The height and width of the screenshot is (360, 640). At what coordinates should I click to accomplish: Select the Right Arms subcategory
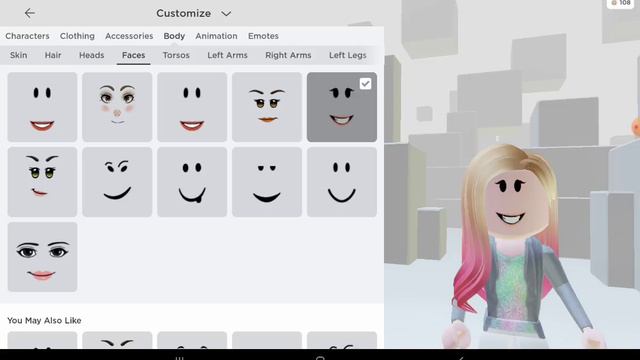[x=288, y=55]
